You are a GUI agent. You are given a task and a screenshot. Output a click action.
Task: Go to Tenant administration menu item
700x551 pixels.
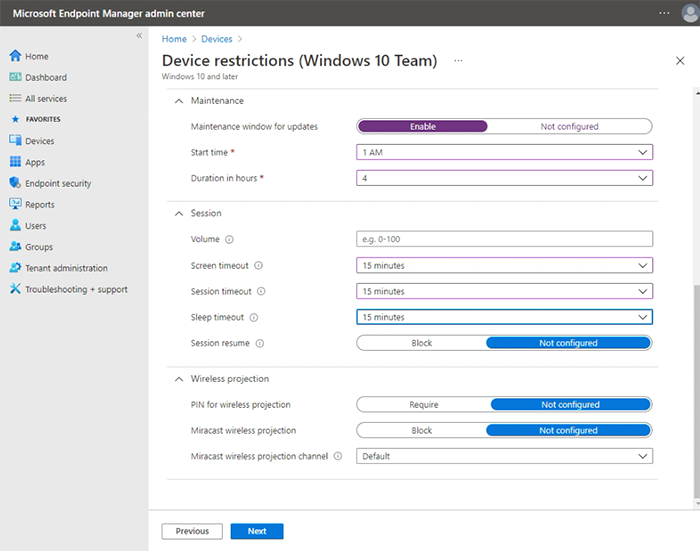point(66,268)
